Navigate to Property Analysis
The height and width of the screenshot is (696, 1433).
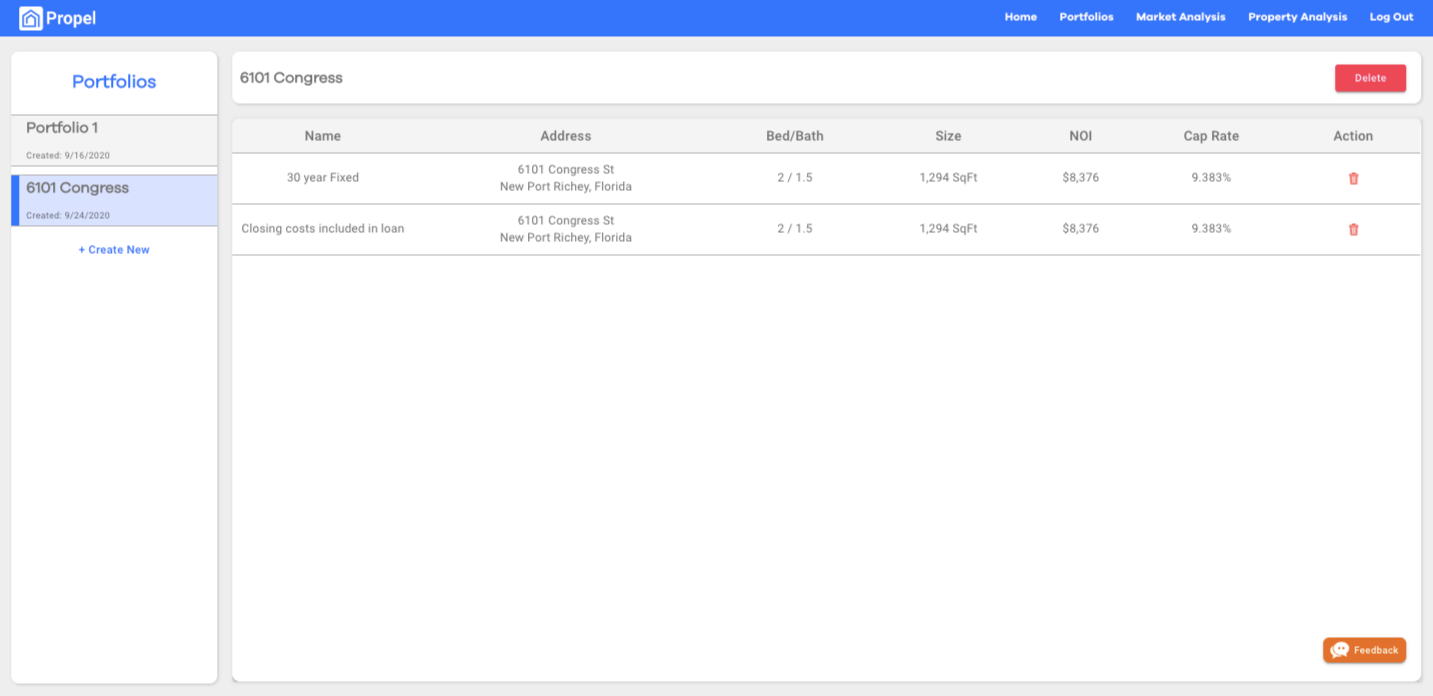(1298, 17)
